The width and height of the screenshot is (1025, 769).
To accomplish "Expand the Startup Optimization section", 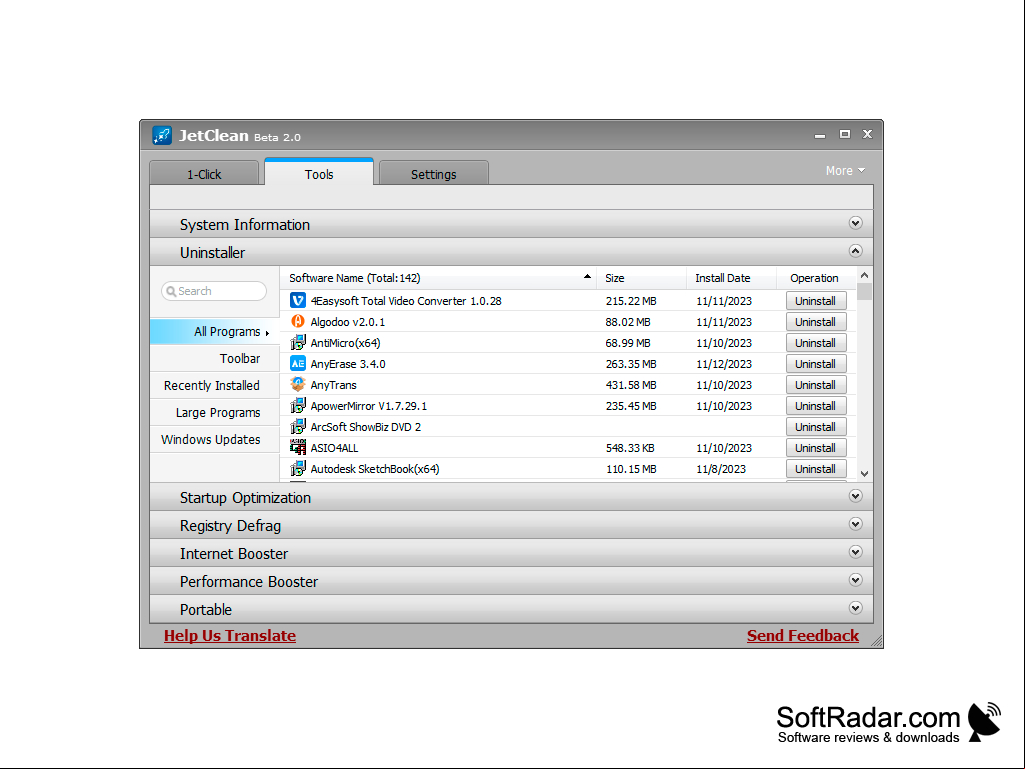I will (x=855, y=496).
